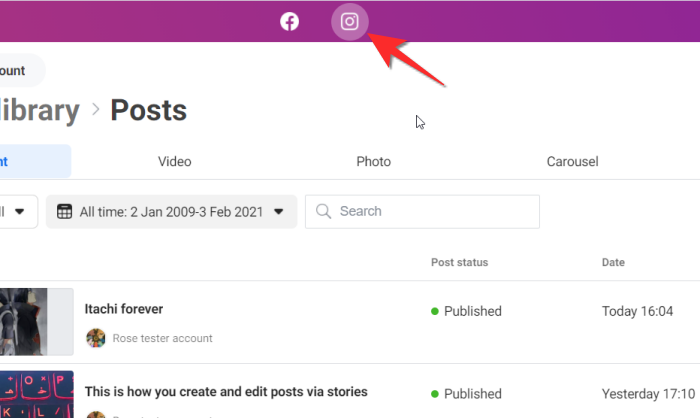Switch to the Photo tab
Viewport: 700px width, 418px height.
coord(374,161)
